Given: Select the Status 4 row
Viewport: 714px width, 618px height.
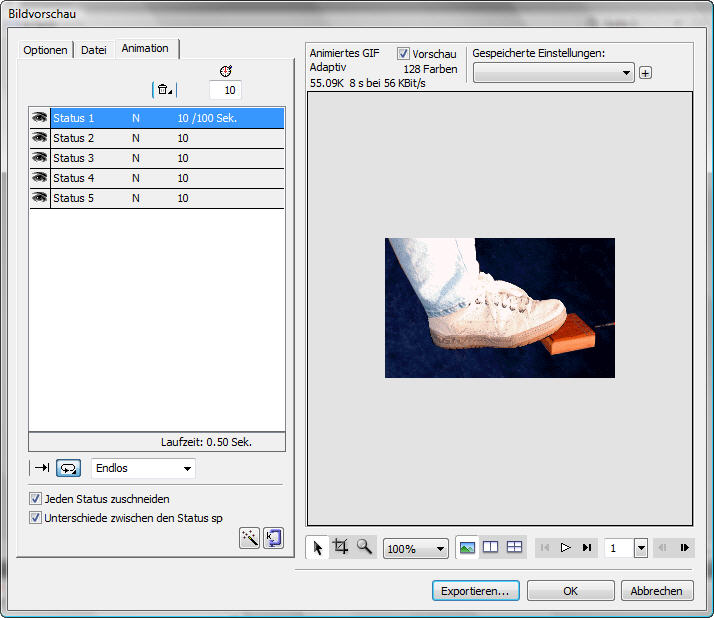Looking at the screenshot, I should pos(157,178).
